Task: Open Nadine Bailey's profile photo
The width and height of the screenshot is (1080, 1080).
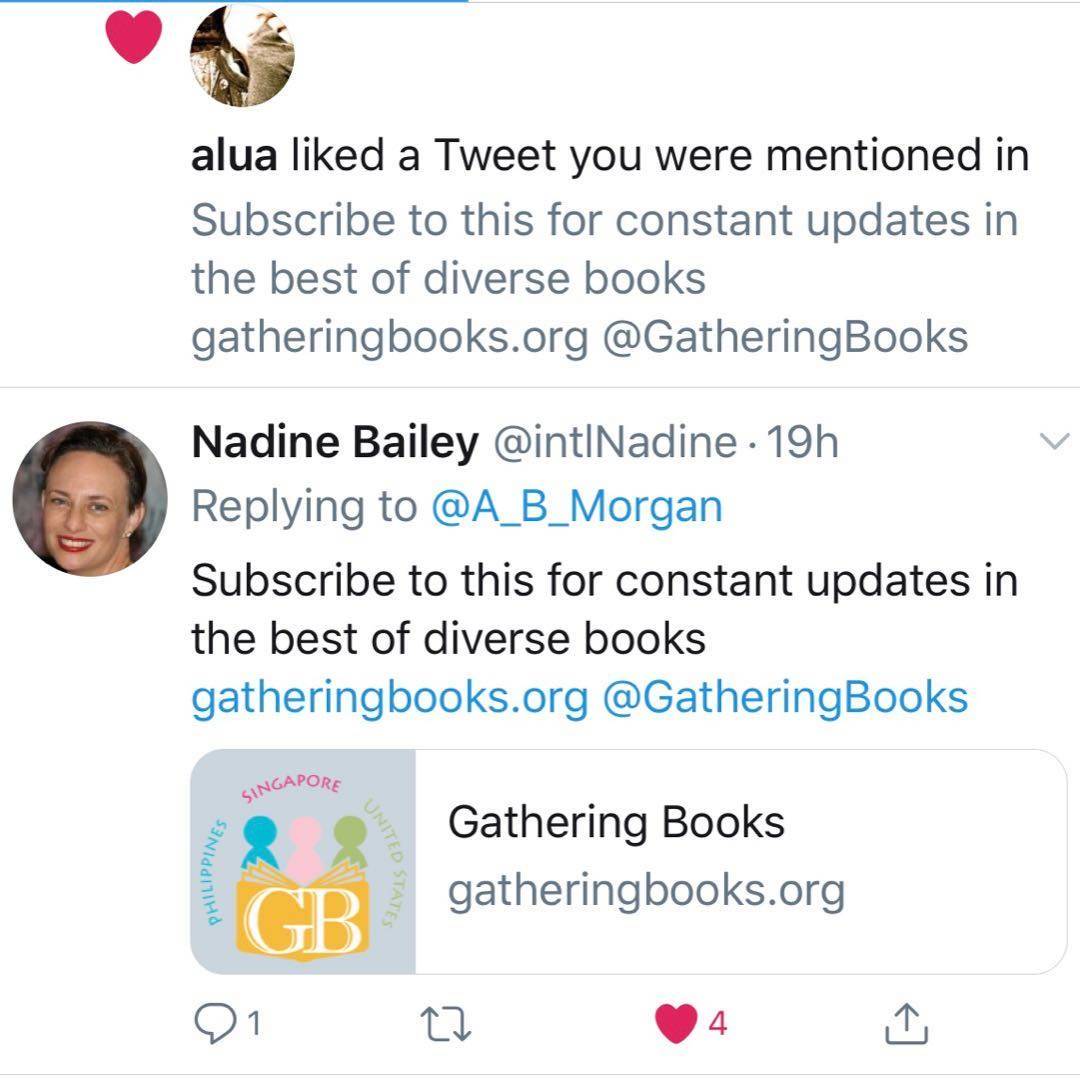Action: [90, 498]
